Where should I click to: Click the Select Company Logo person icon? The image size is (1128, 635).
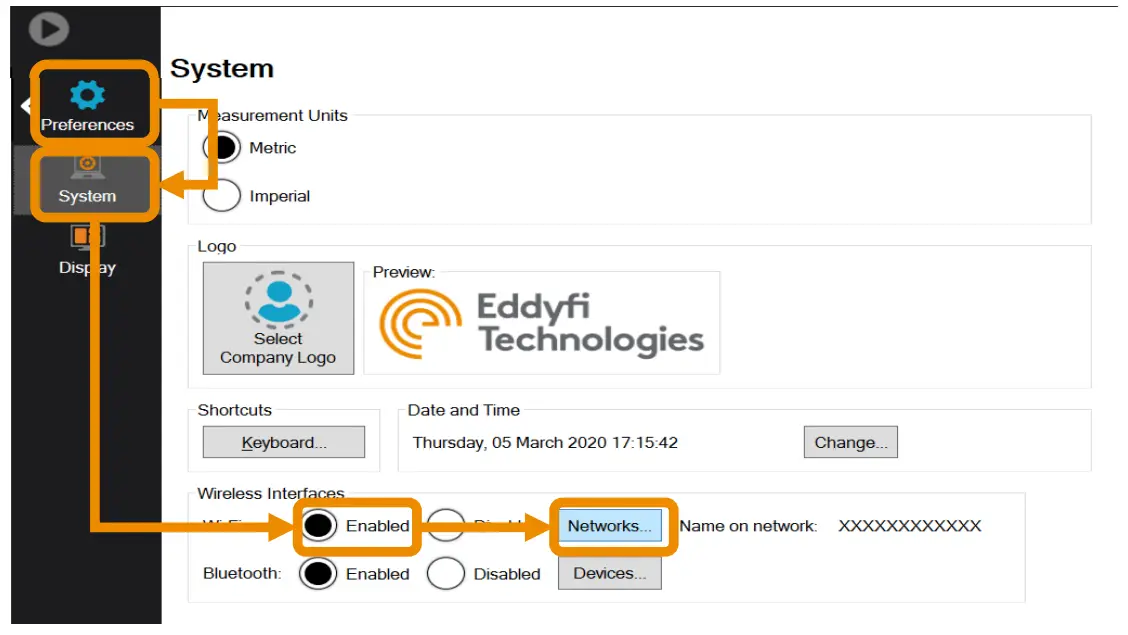click(278, 300)
